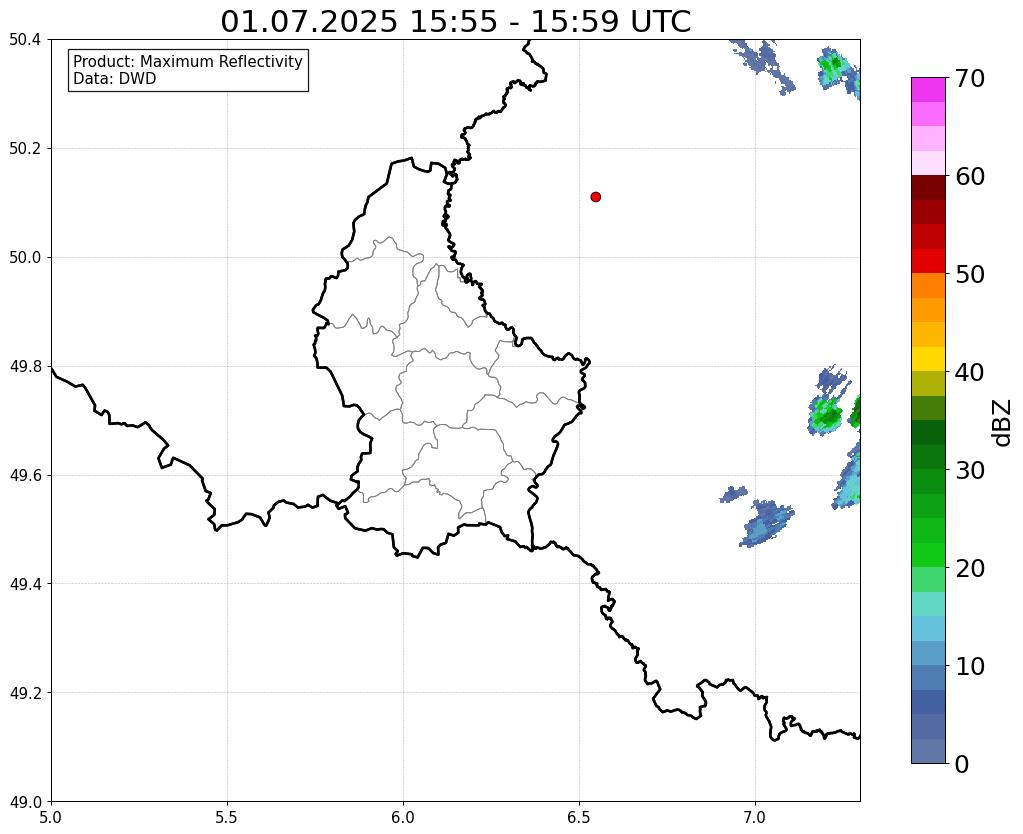Click the 'Product: Maximum Reflectivity' label
This screenshot has width=1023, height=834.
click(x=188, y=61)
